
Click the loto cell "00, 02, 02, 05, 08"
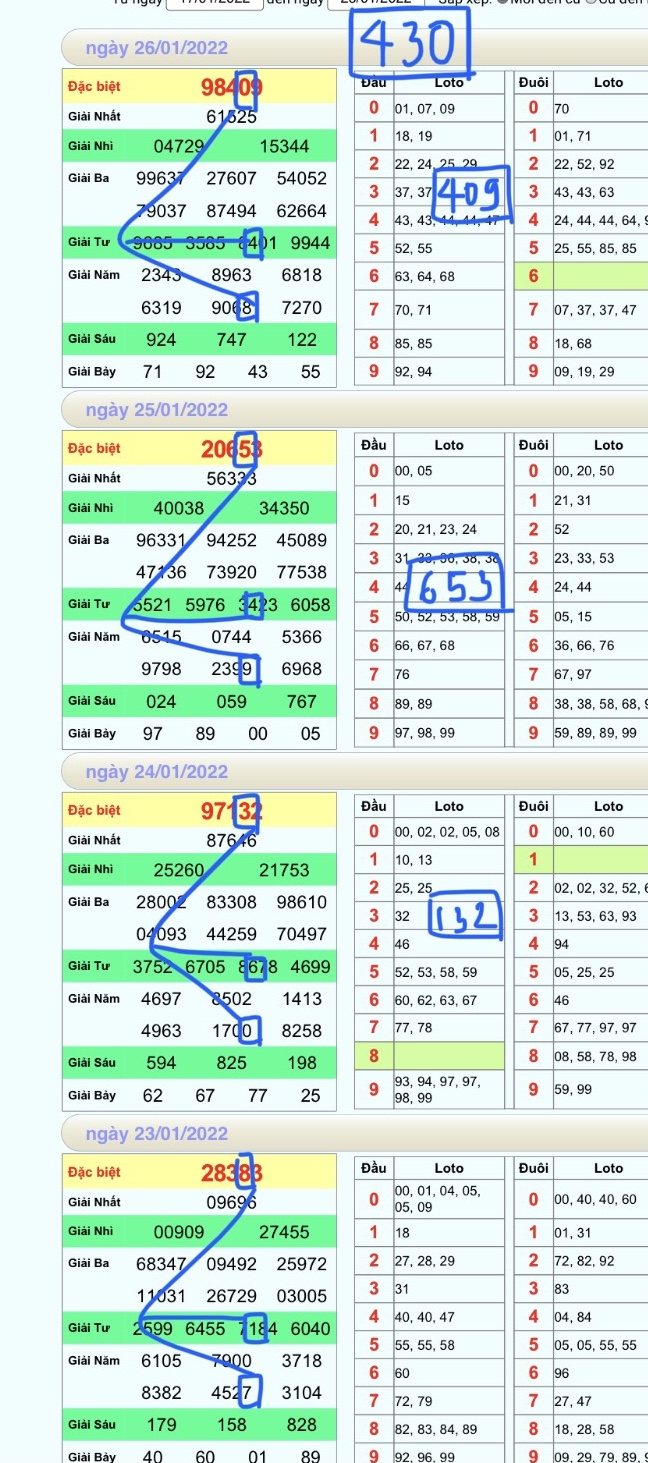tap(447, 832)
